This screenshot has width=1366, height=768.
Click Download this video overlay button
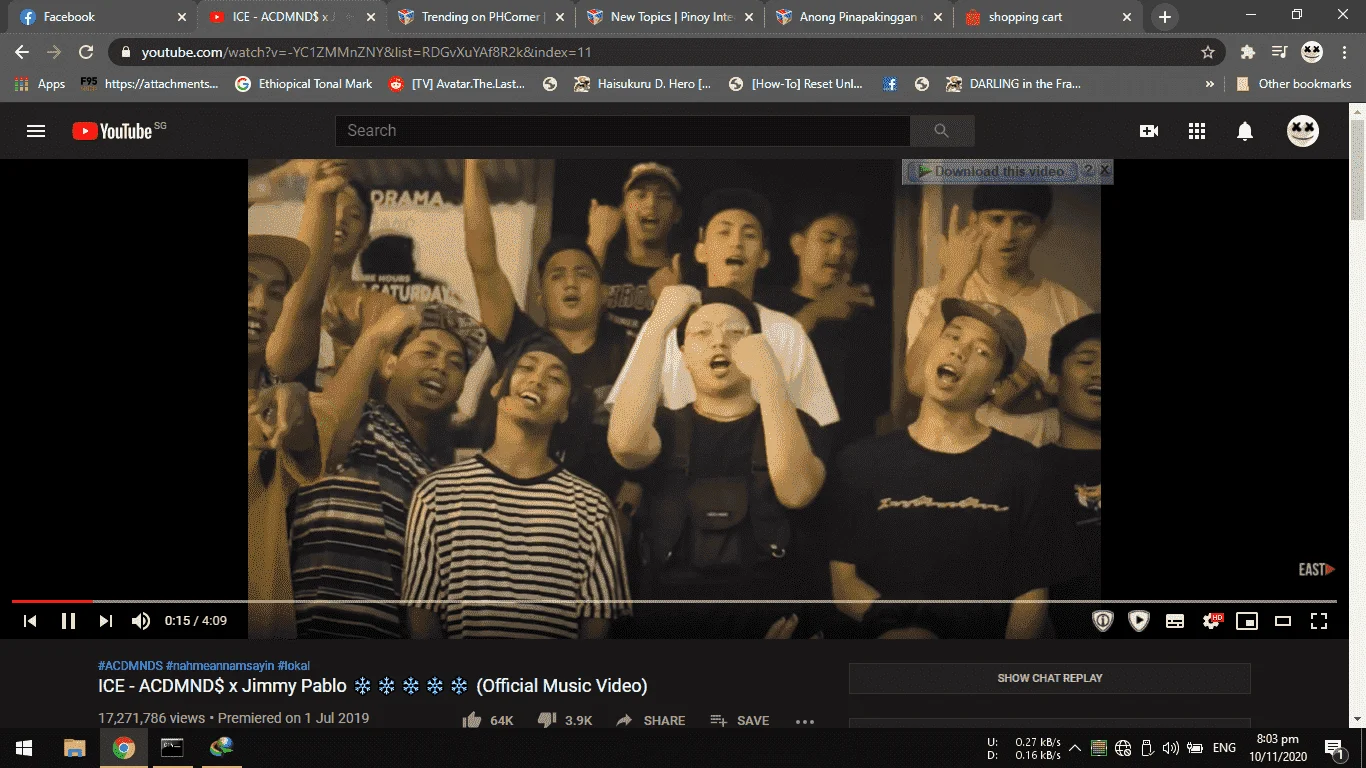991,171
